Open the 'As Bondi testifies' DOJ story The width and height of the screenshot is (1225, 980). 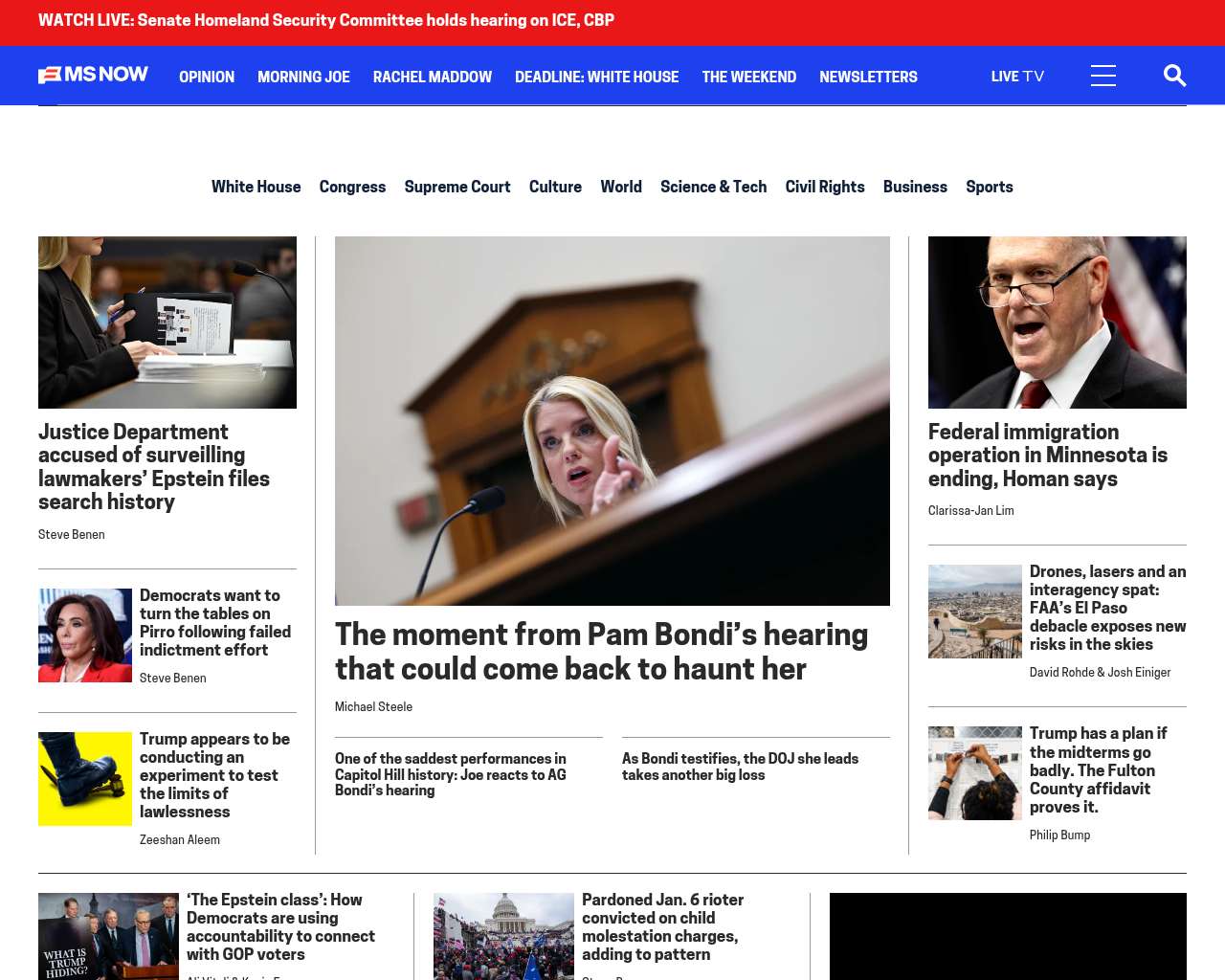[x=740, y=767]
